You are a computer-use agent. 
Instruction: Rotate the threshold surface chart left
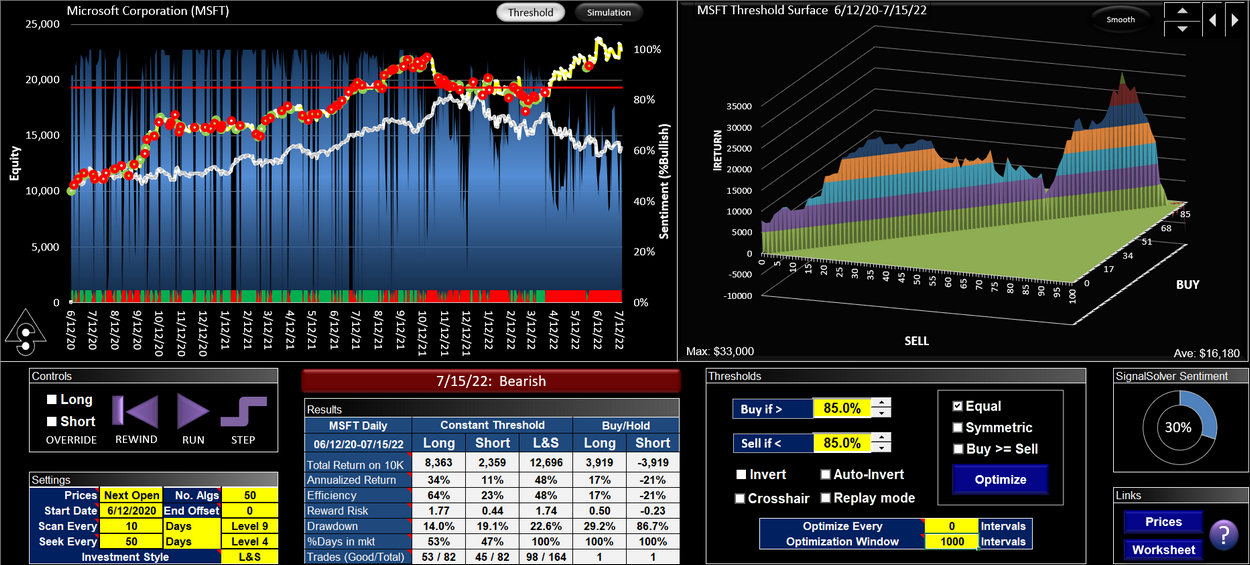tap(1212, 19)
